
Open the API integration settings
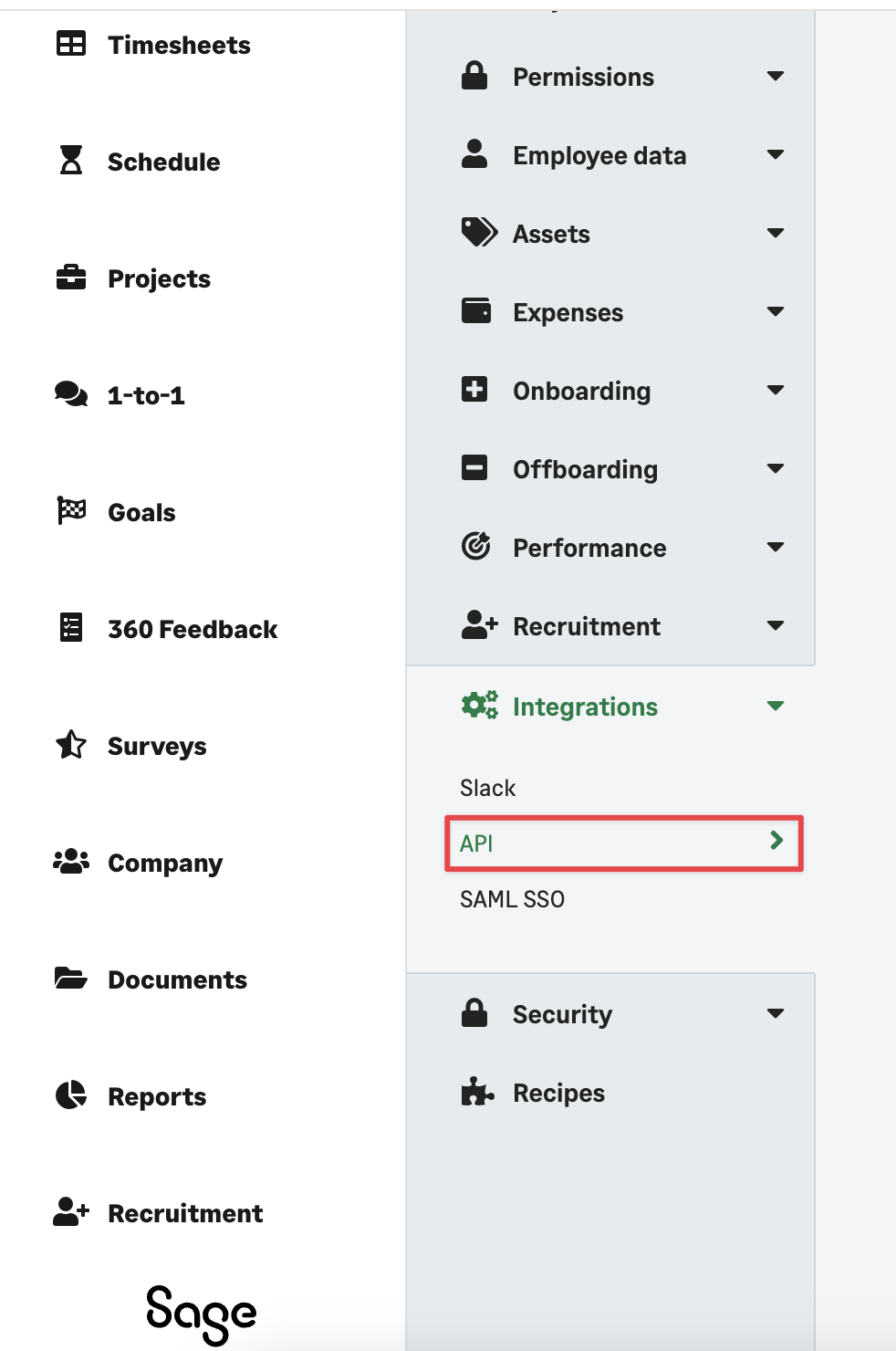coord(623,843)
